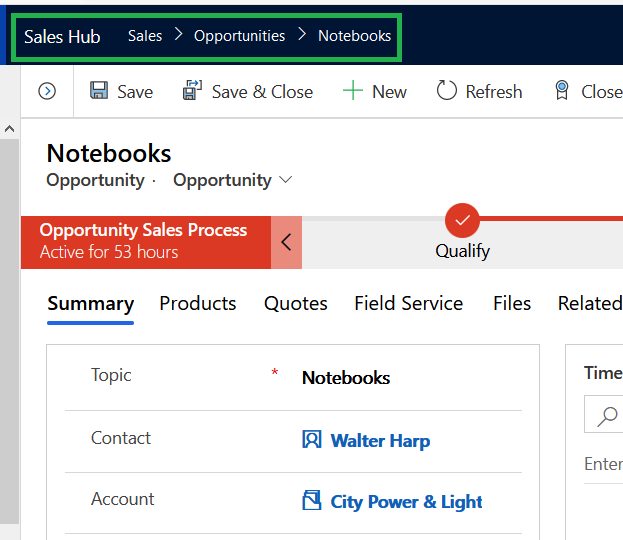Open the Qualify stage label
The image size is (623, 540).
point(462,251)
